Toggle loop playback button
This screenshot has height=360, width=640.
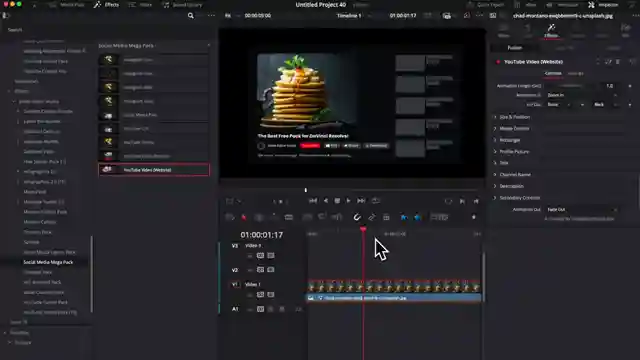(x=376, y=201)
